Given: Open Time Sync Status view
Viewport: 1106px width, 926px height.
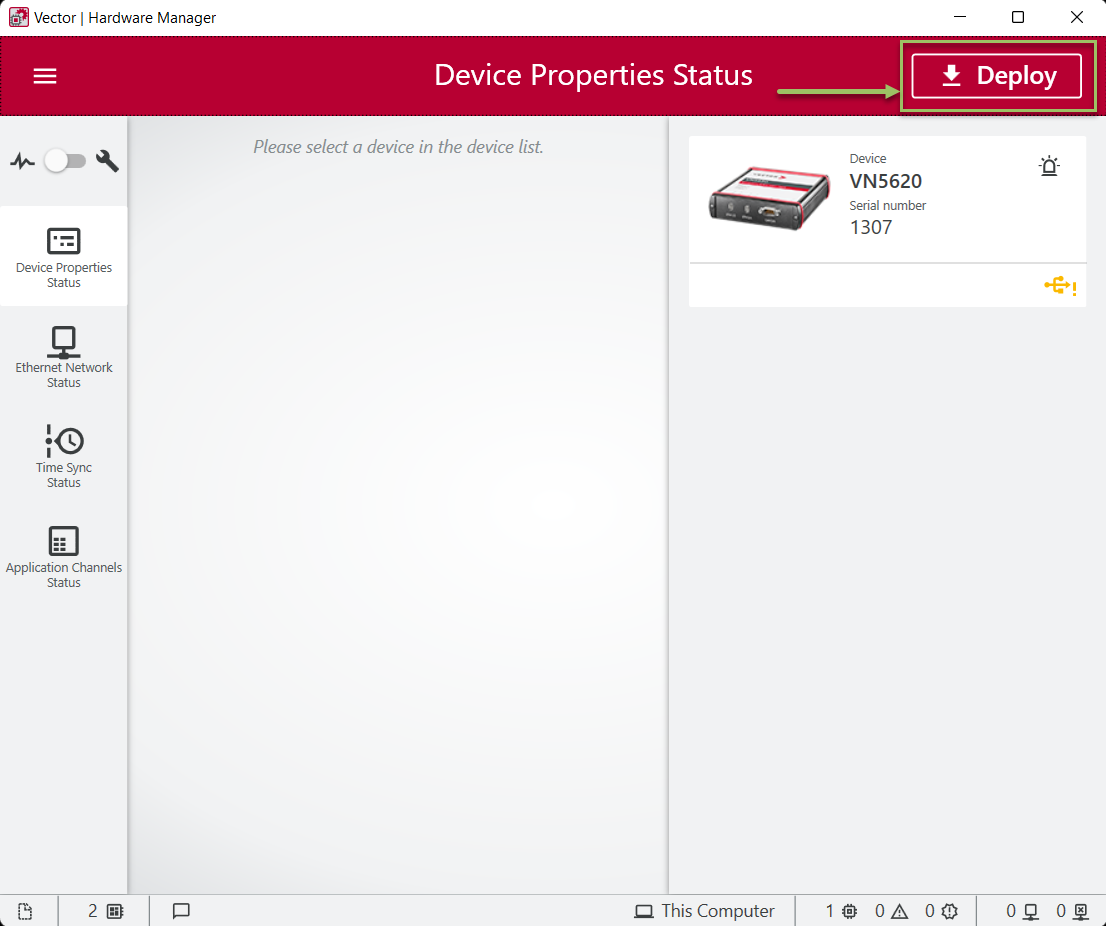Looking at the screenshot, I should (x=64, y=457).
